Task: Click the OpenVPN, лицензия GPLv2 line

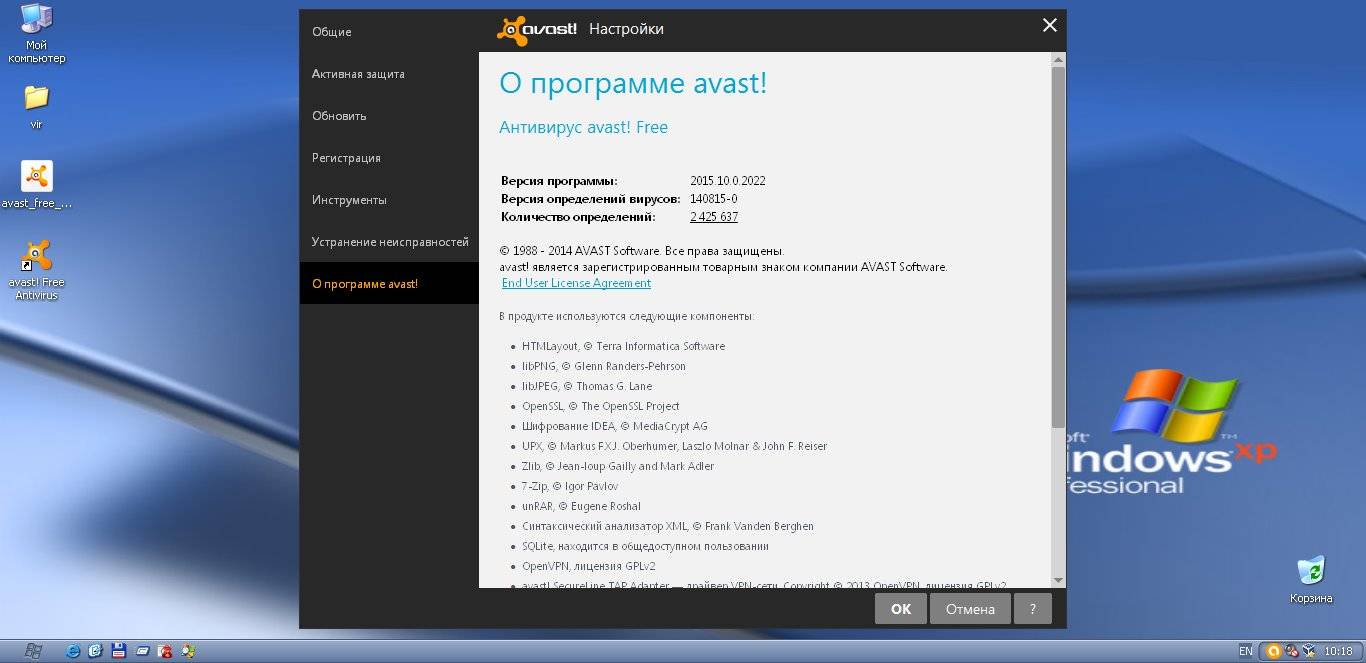Action: click(589, 566)
